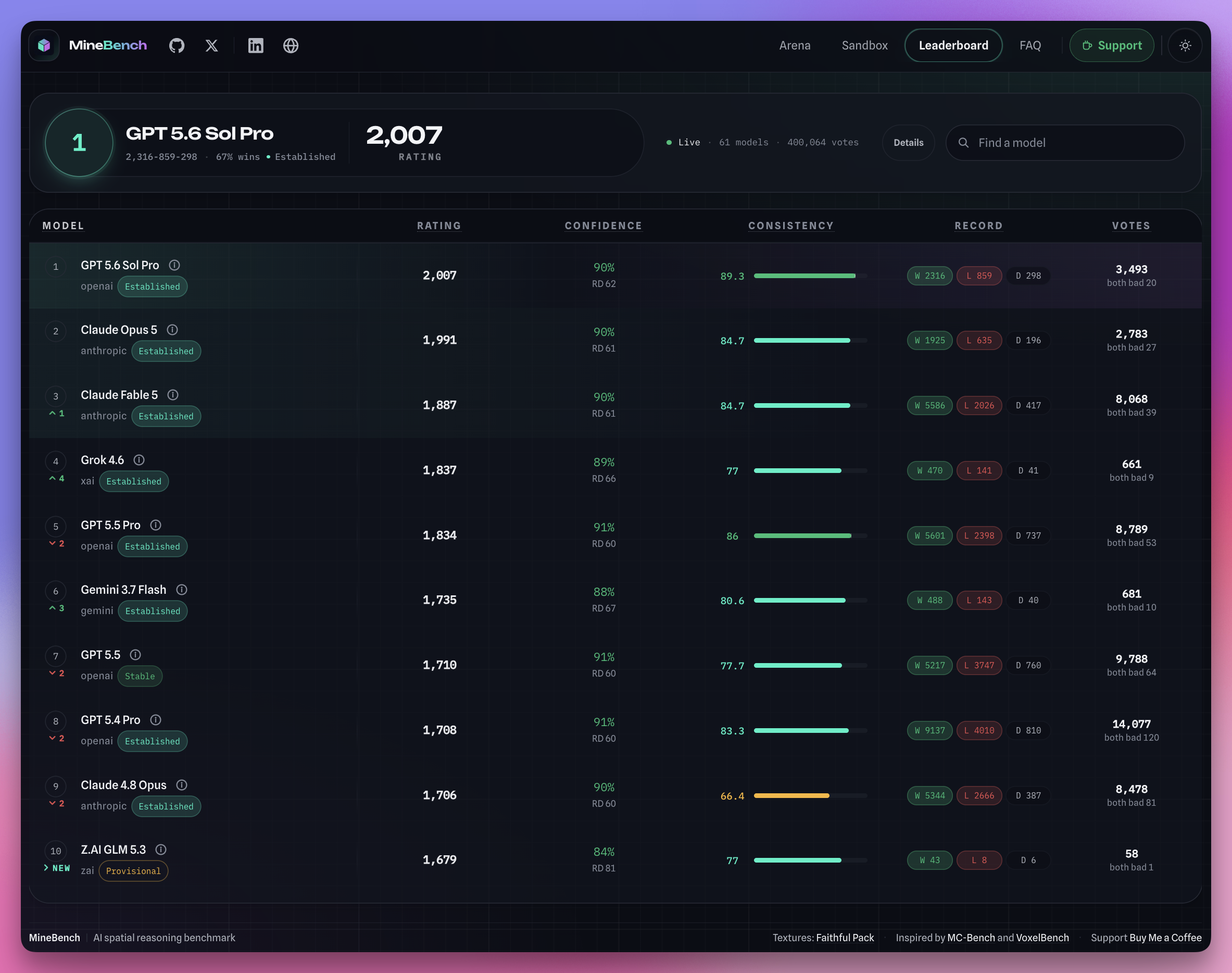Screen dimensions: 1232x973
Task: Select the Claude Opus 5 model name
Action: coord(119,330)
